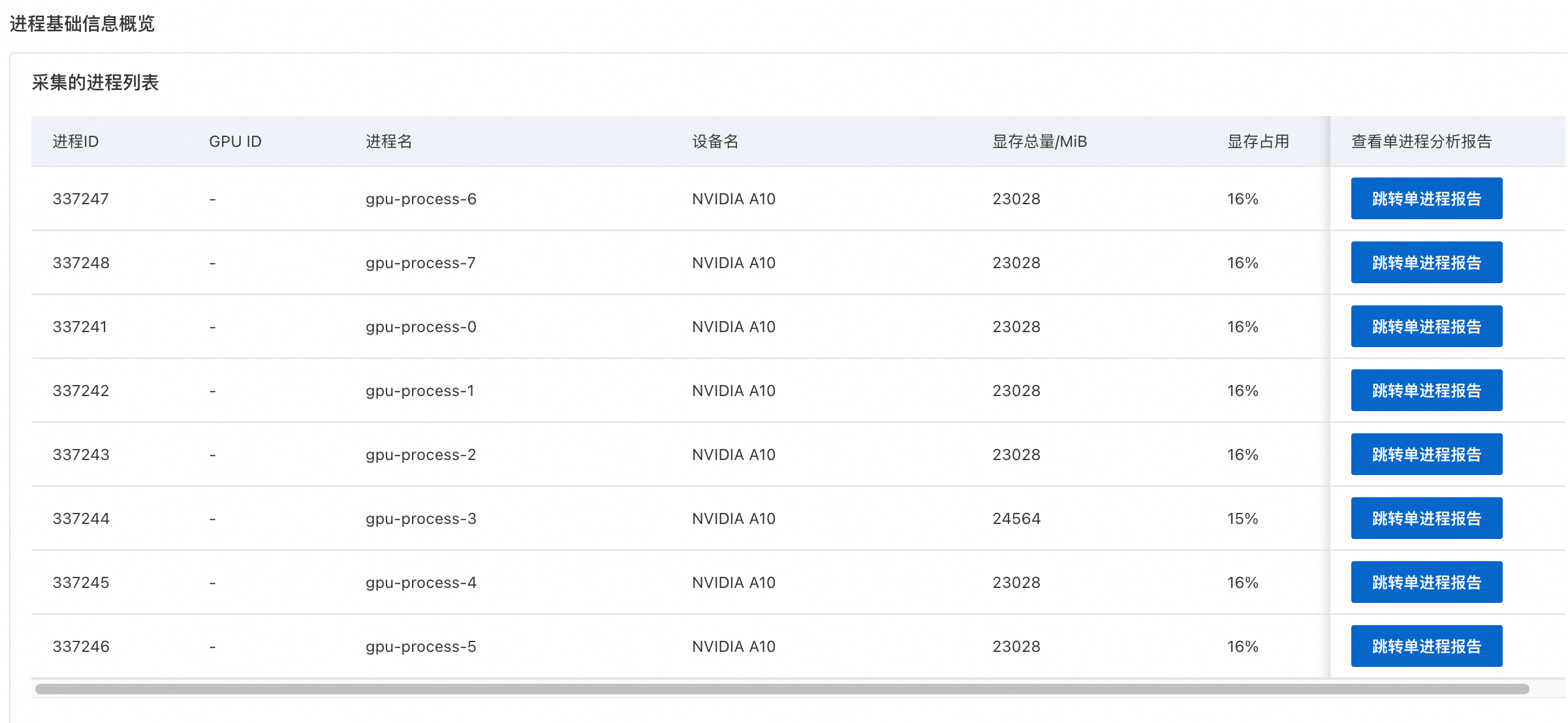The image size is (1568, 723).
Task: Open report for gpu-process-6
Action: [1426, 198]
